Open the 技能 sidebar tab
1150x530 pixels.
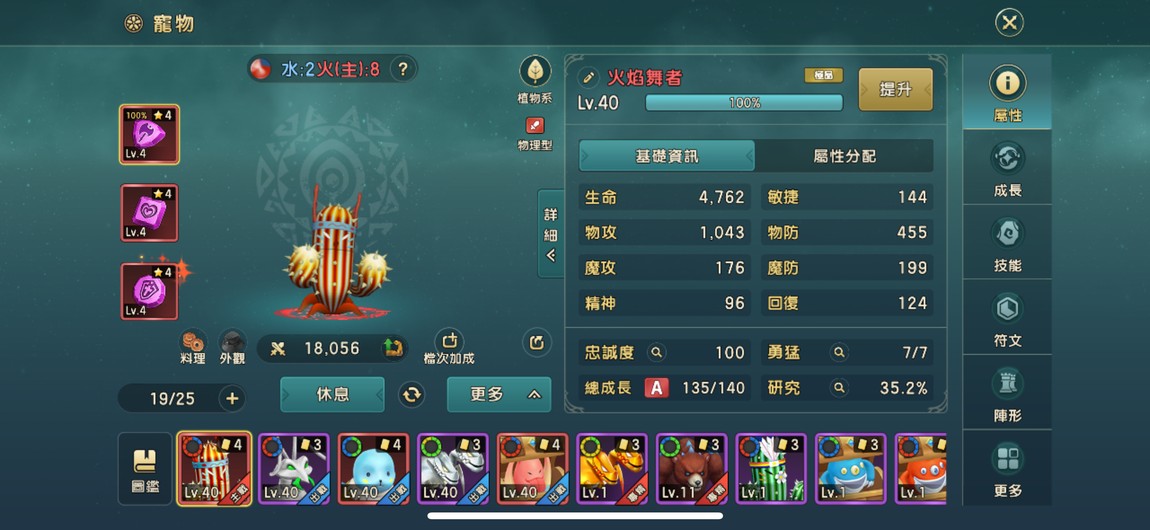(x=1007, y=243)
